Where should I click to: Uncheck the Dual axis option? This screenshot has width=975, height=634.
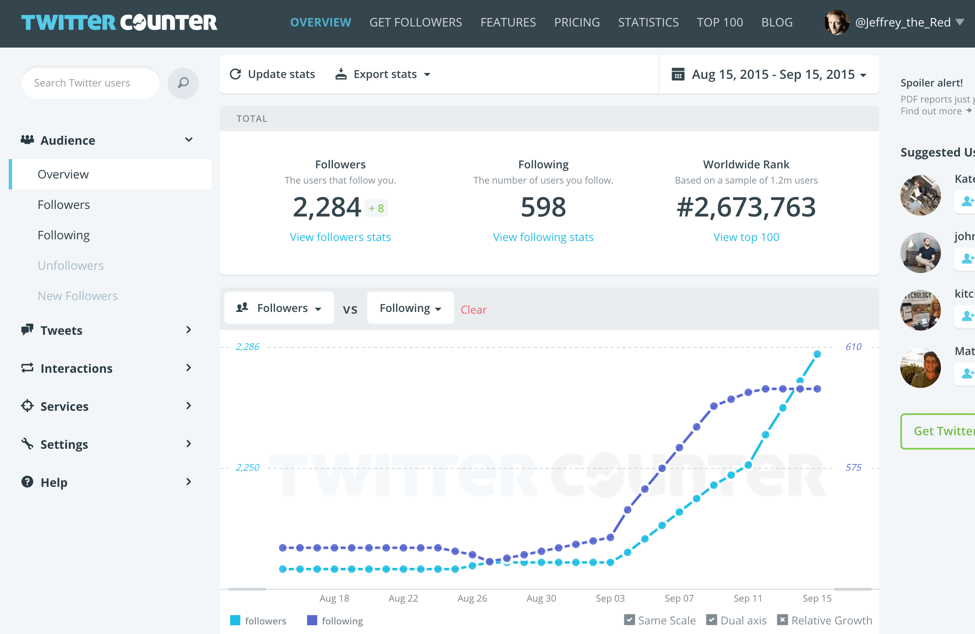tap(713, 620)
